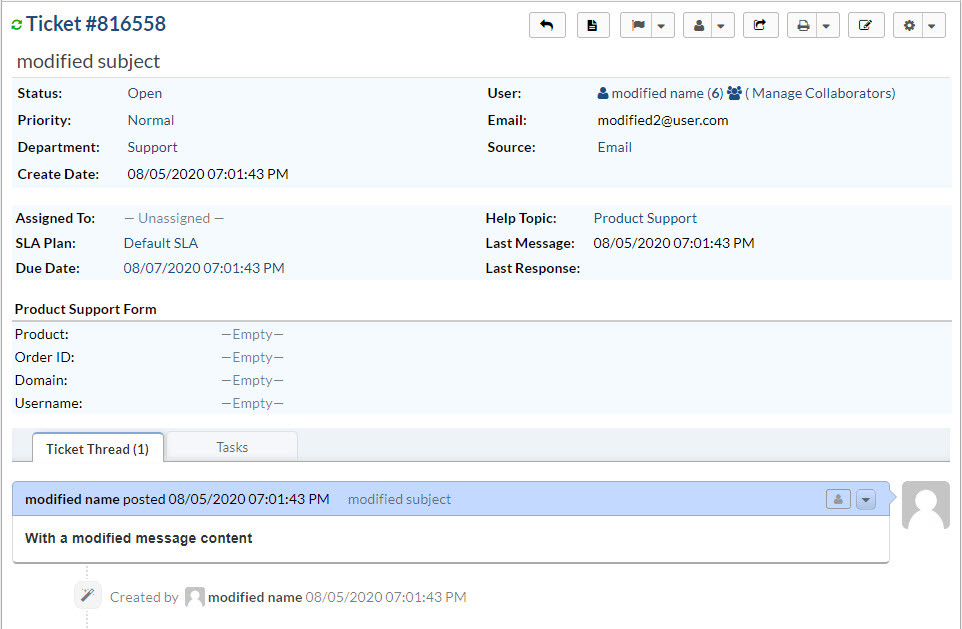
Task: Click the transfer share-arrow icon
Action: tap(760, 25)
